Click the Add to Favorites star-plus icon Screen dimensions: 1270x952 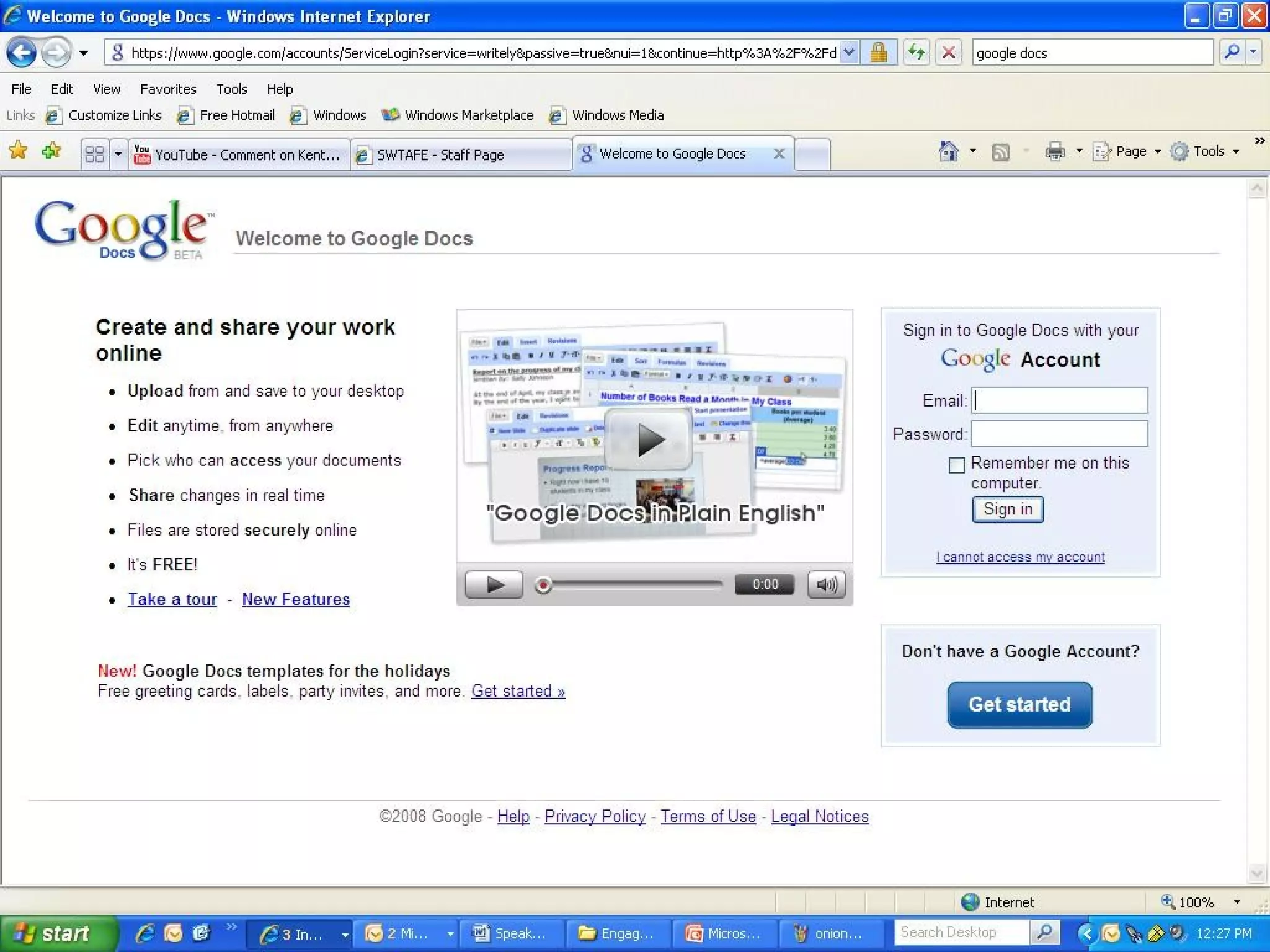tap(52, 151)
